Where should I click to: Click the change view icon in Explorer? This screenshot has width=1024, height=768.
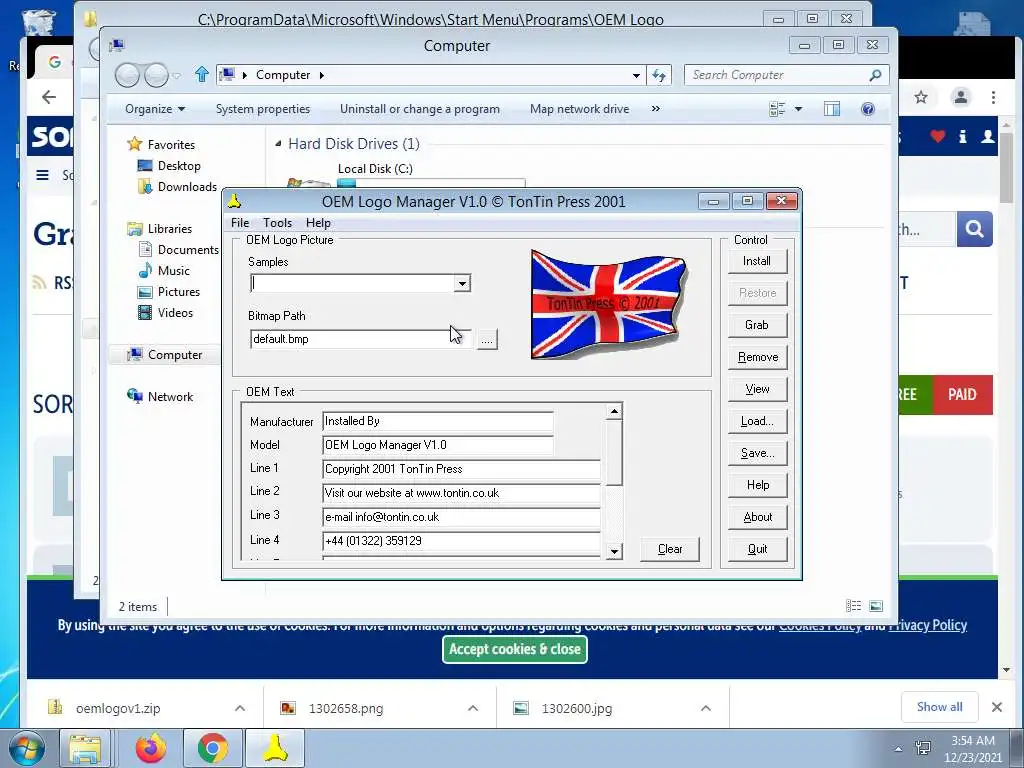coord(777,109)
